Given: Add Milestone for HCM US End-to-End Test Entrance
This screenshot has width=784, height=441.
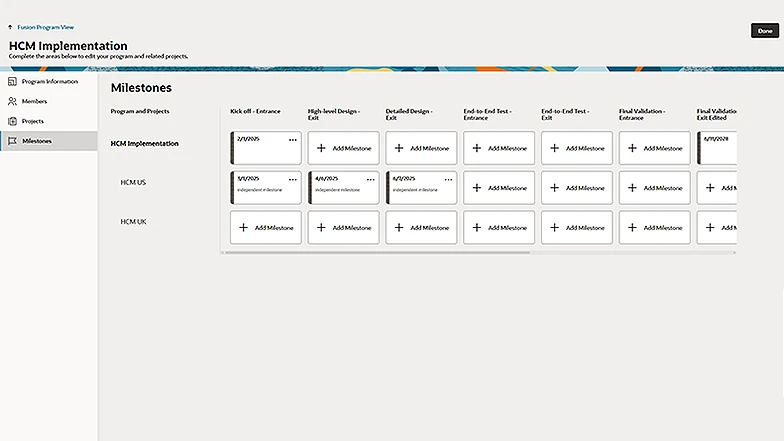Looking at the screenshot, I should point(499,188).
